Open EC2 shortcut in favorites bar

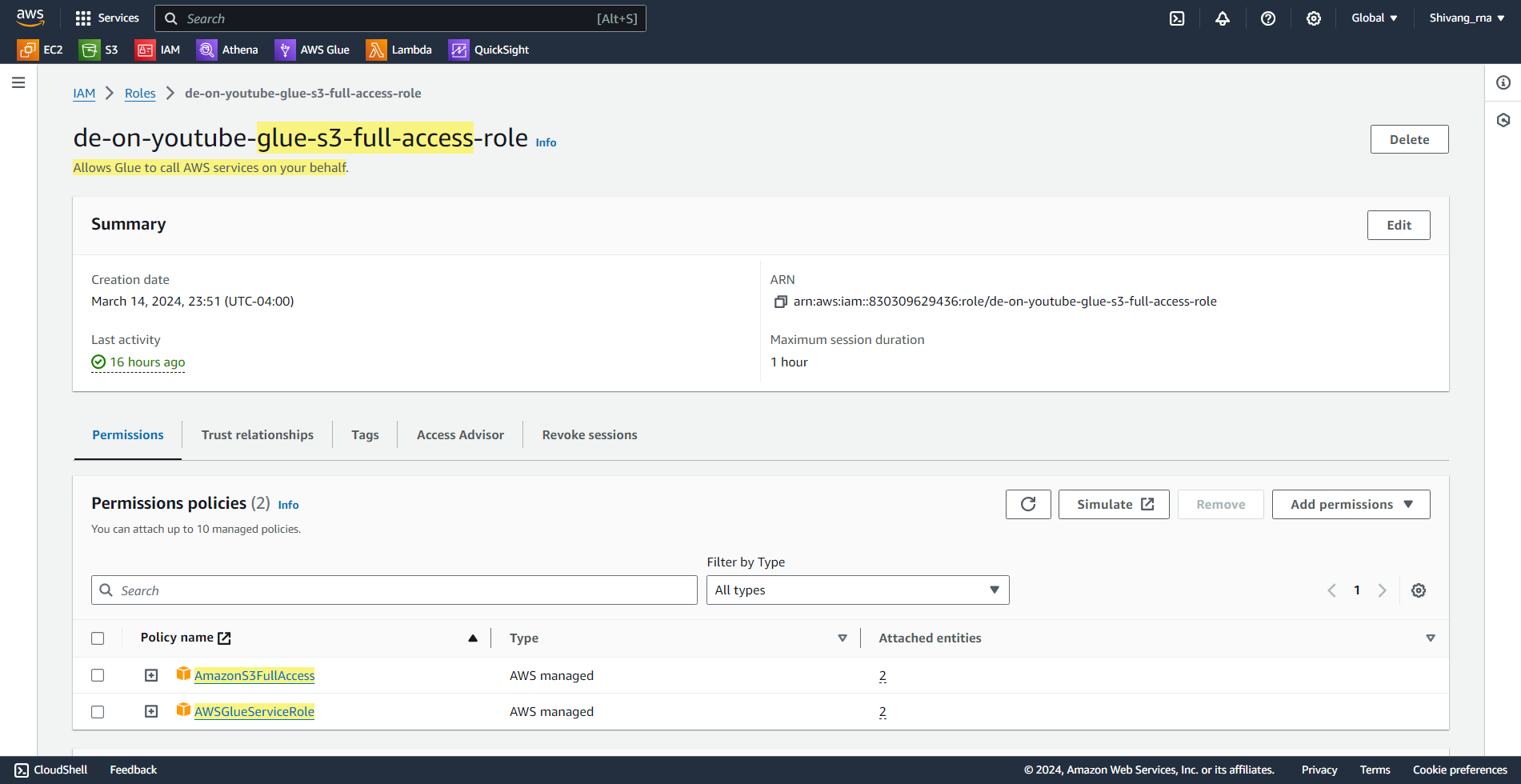[40, 50]
